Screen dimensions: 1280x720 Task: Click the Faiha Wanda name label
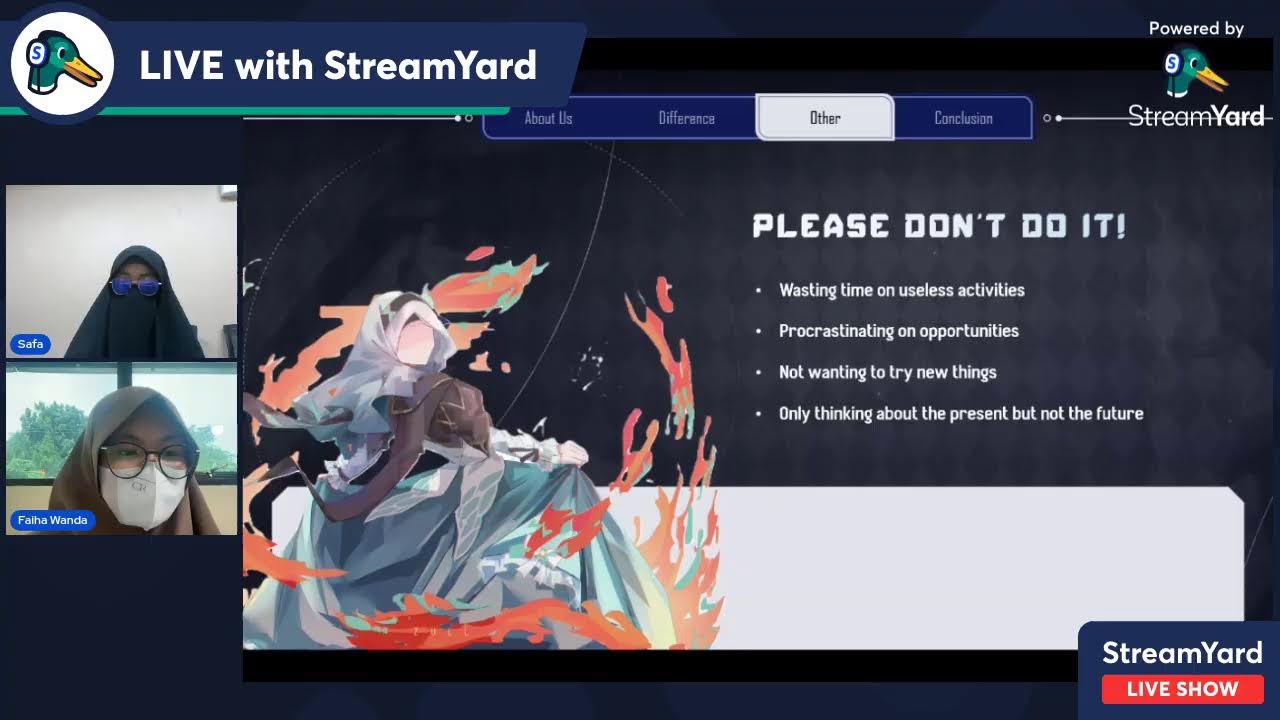pos(52,520)
